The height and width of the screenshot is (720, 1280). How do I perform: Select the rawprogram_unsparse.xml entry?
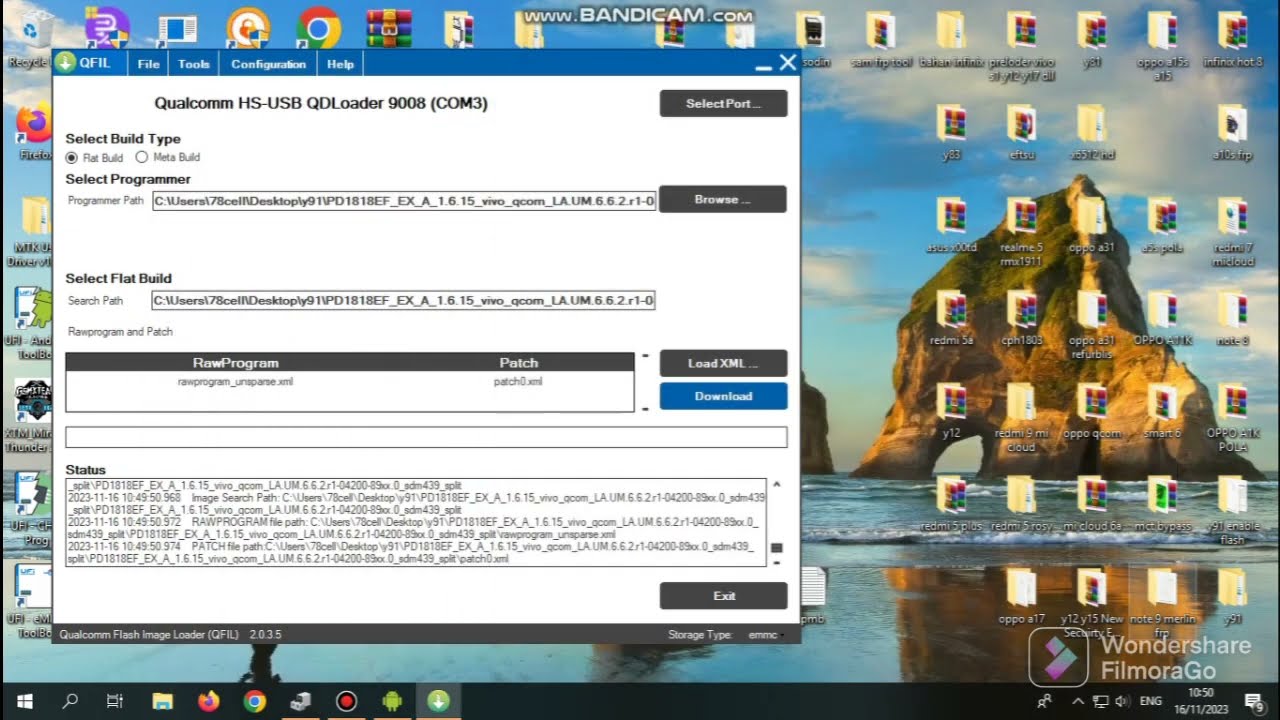[x=236, y=381]
